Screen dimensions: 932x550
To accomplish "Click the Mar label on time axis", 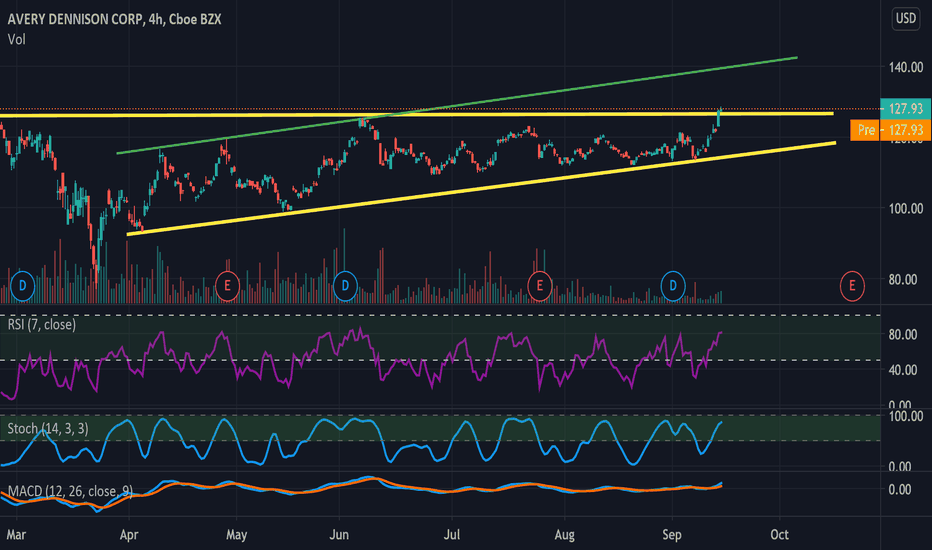I will point(16,535).
